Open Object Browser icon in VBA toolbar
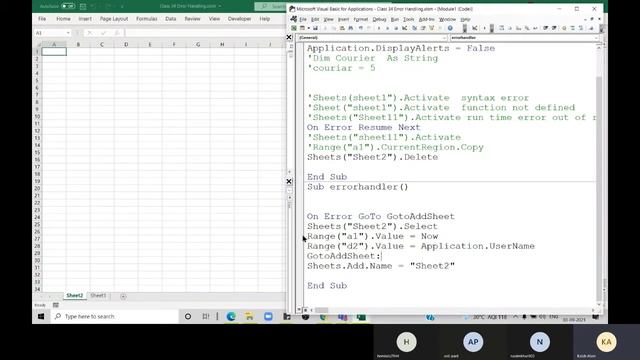The height and width of the screenshot is (360, 640). click(432, 28)
